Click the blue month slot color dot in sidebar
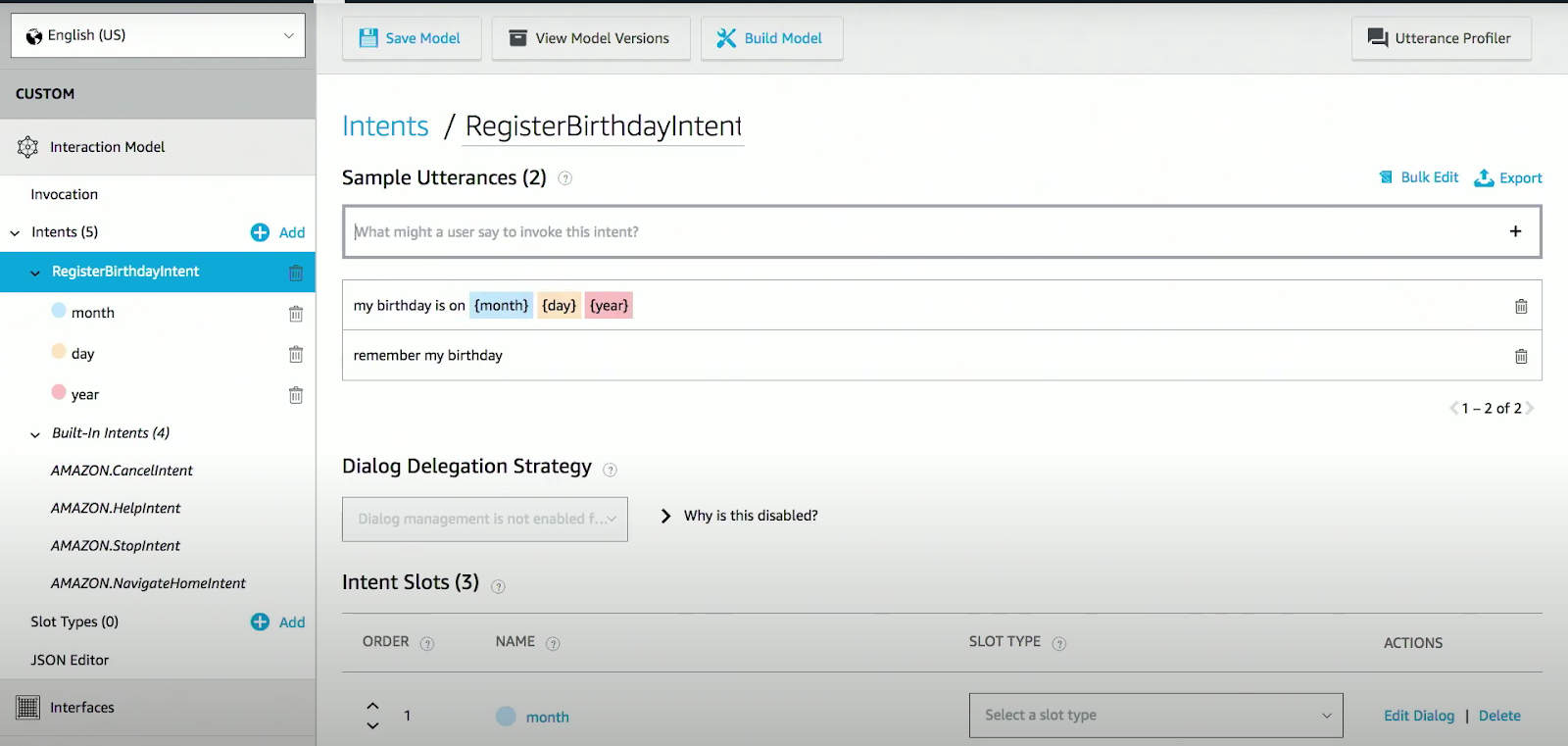 [59, 311]
